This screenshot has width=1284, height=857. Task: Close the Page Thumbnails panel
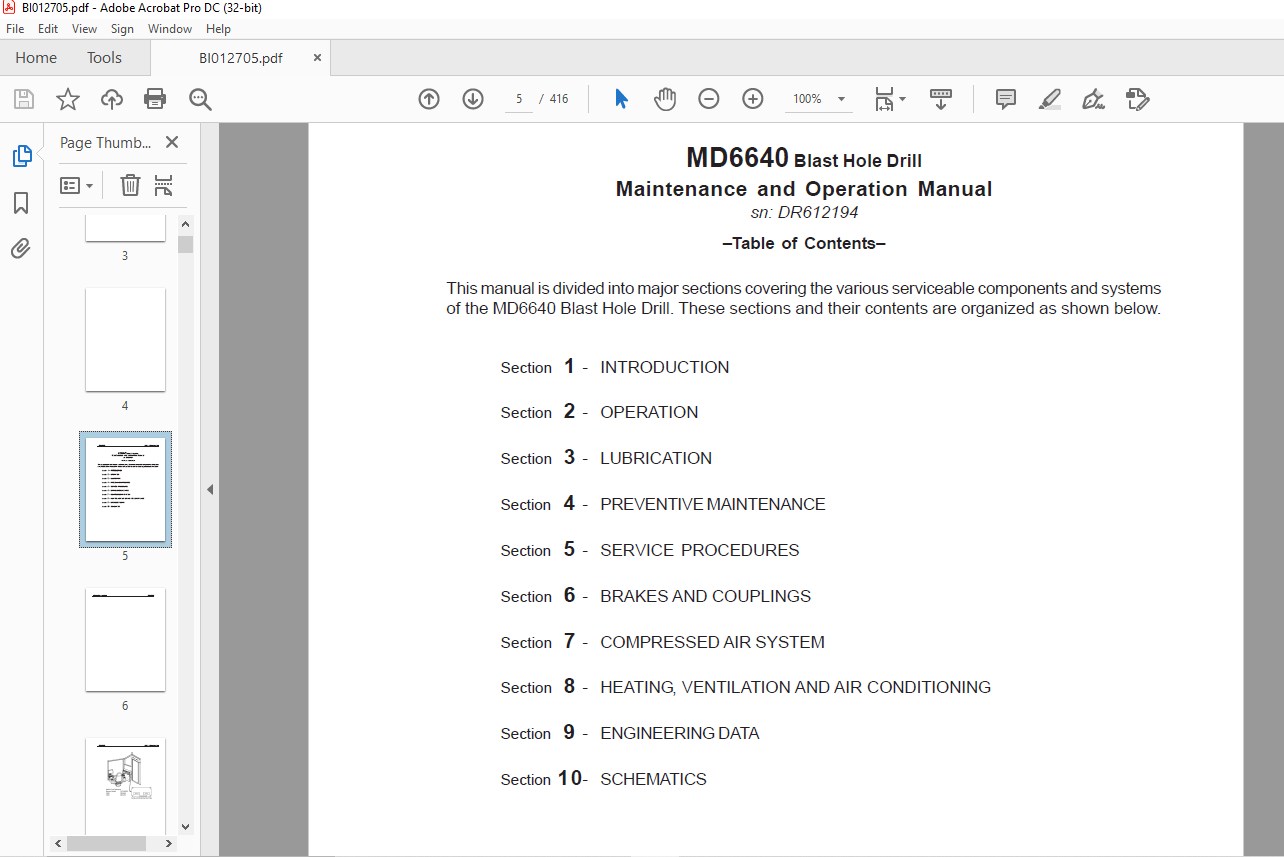click(172, 143)
